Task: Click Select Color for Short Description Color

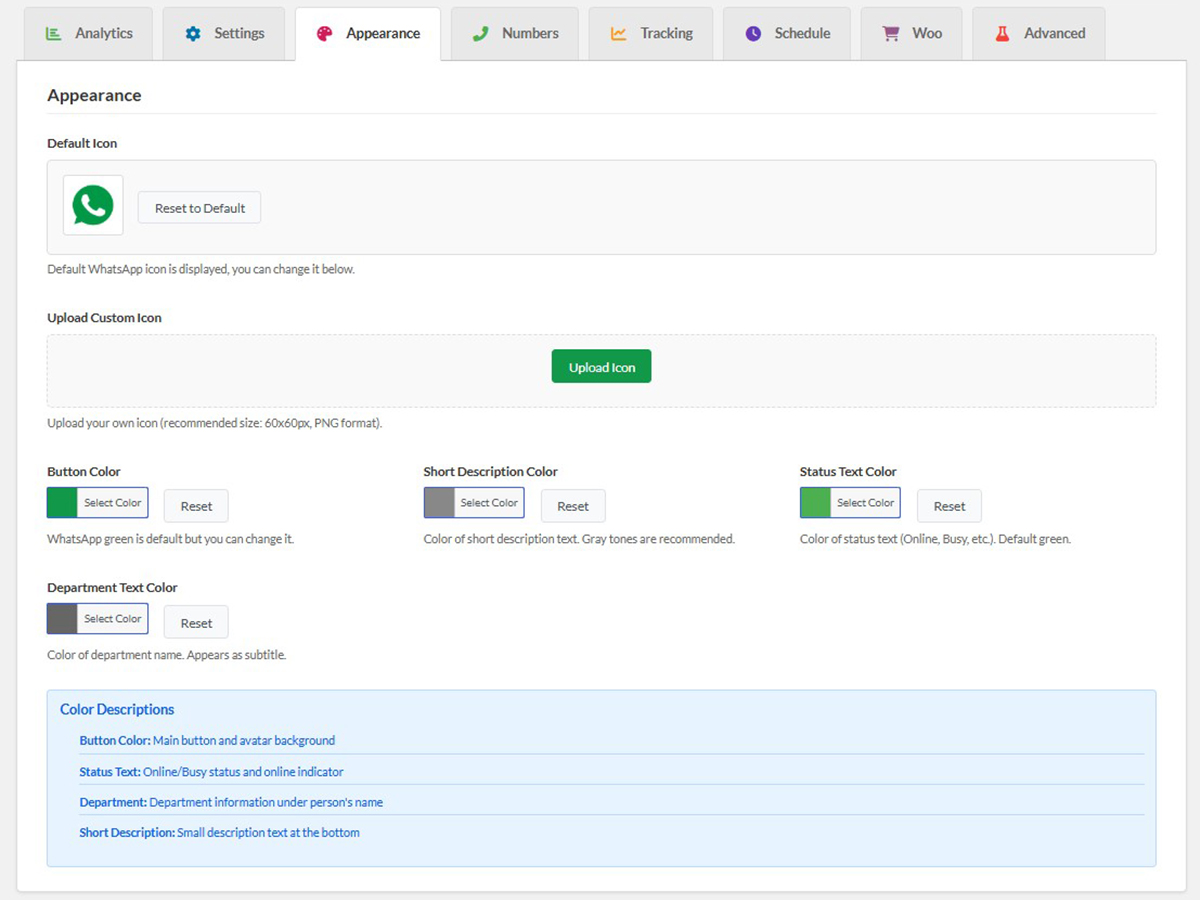Action: pos(489,503)
